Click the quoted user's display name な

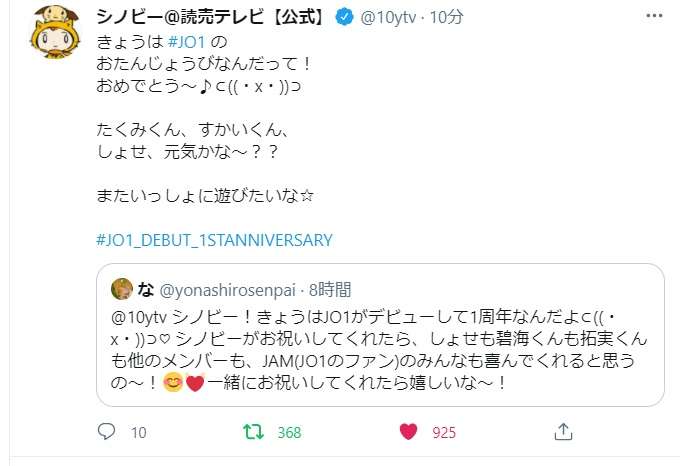coord(146,289)
